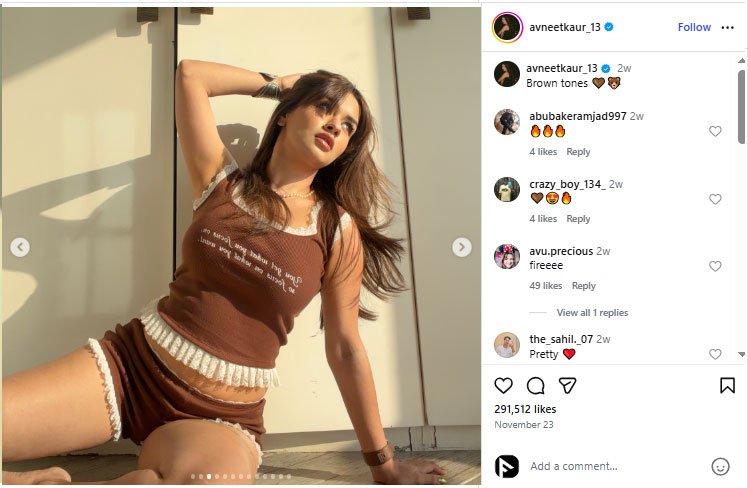
Task: Open the_sahil._07 profile avatar
Action: click(507, 345)
